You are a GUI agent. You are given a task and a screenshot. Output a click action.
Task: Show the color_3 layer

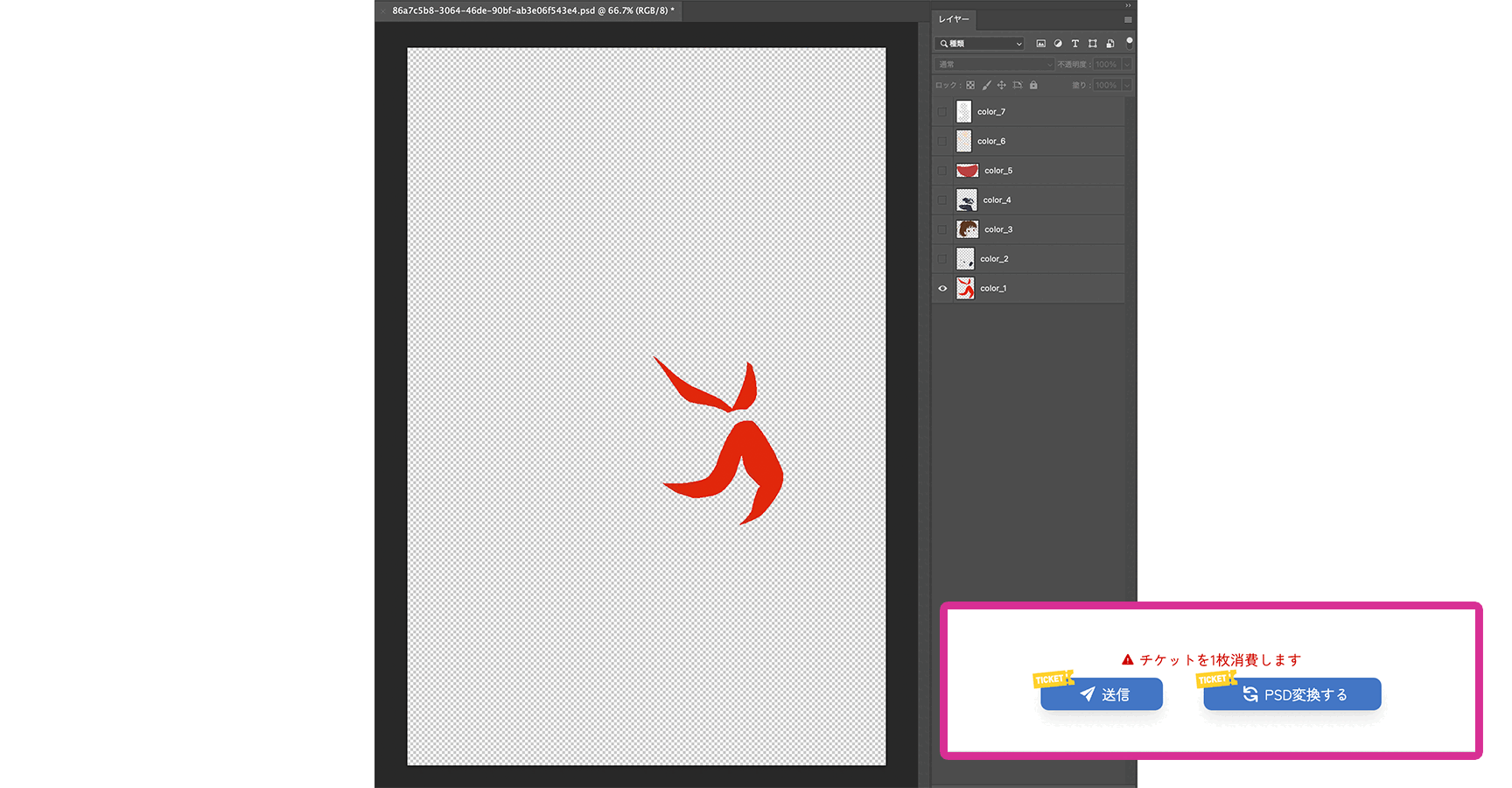pos(942,229)
